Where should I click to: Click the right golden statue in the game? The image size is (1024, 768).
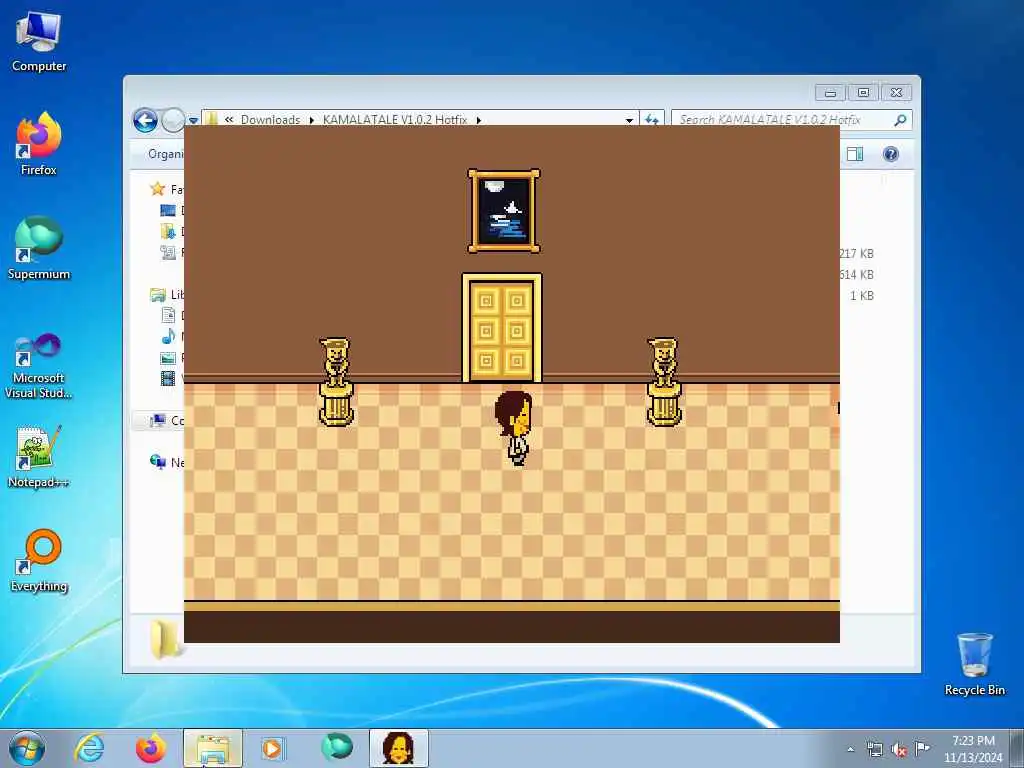click(664, 381)
